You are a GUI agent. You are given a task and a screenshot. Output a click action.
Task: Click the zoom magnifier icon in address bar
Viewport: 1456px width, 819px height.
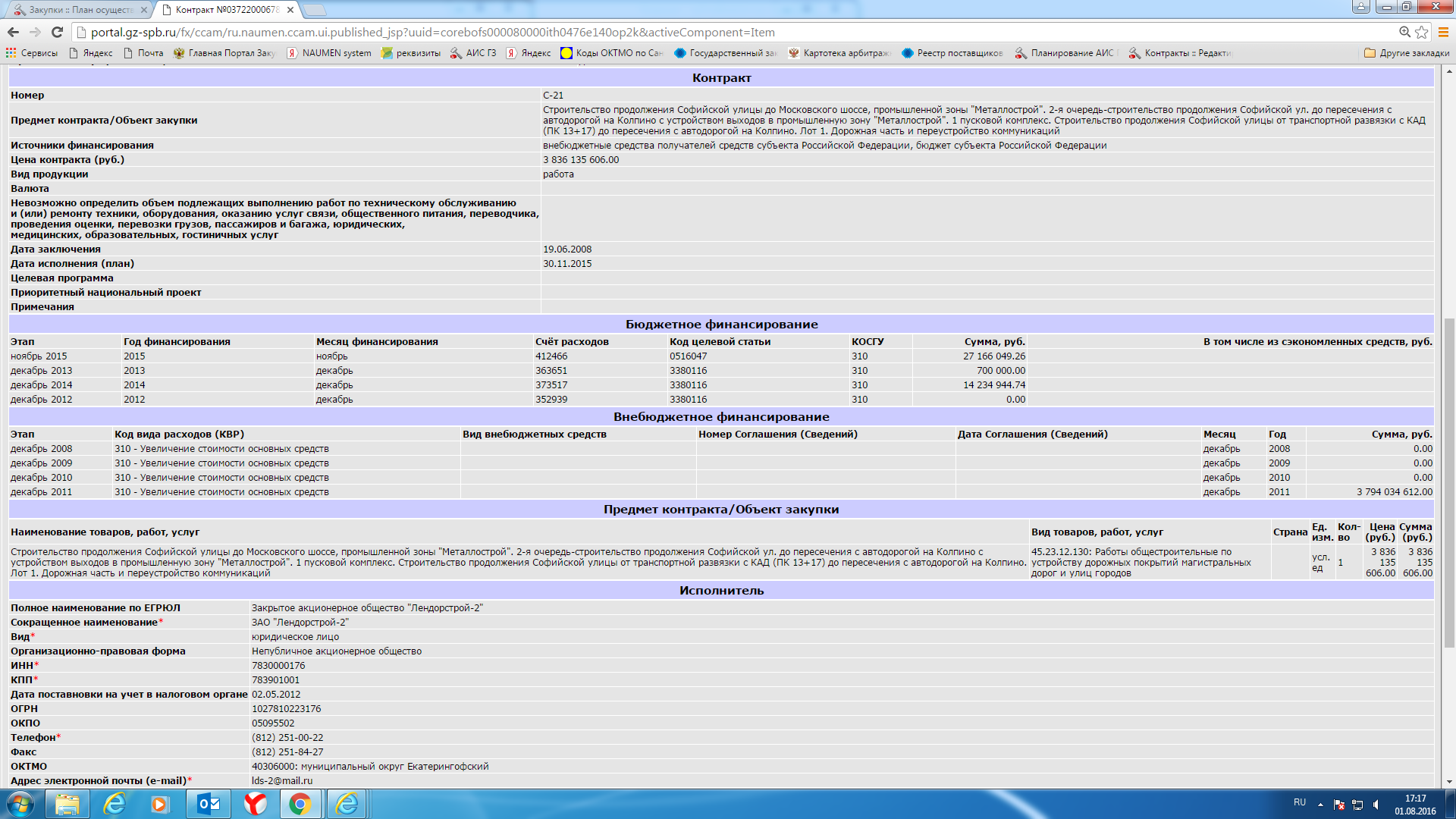pyautogui.click(x=1404, y=32)
